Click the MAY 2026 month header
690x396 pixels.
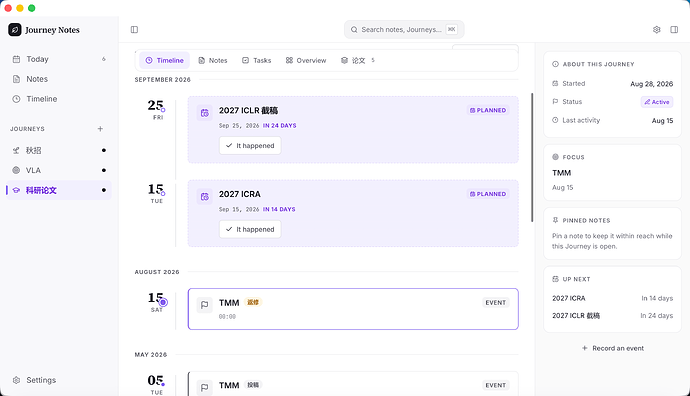tap(151, 355)
